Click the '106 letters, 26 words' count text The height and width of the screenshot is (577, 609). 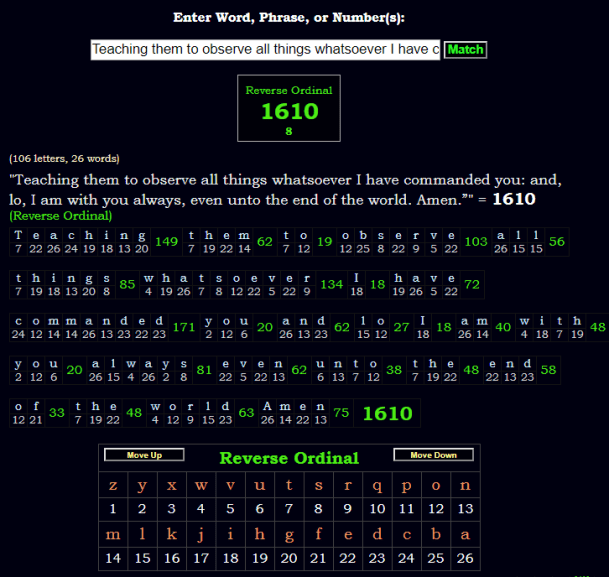(64, 158)
